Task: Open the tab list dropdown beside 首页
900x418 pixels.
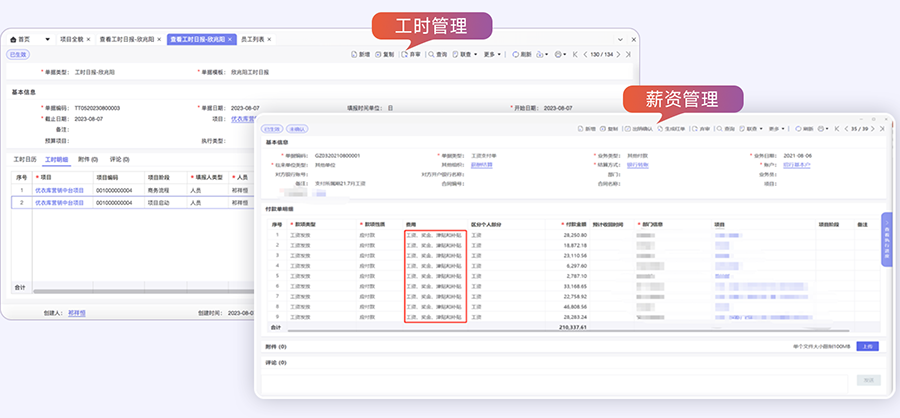Action: 47,39
